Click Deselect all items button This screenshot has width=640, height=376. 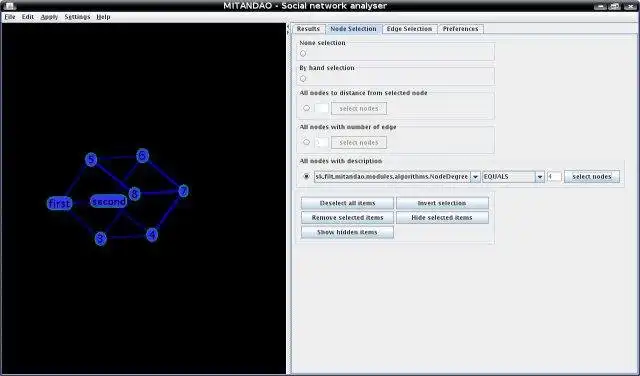point(347,203)
